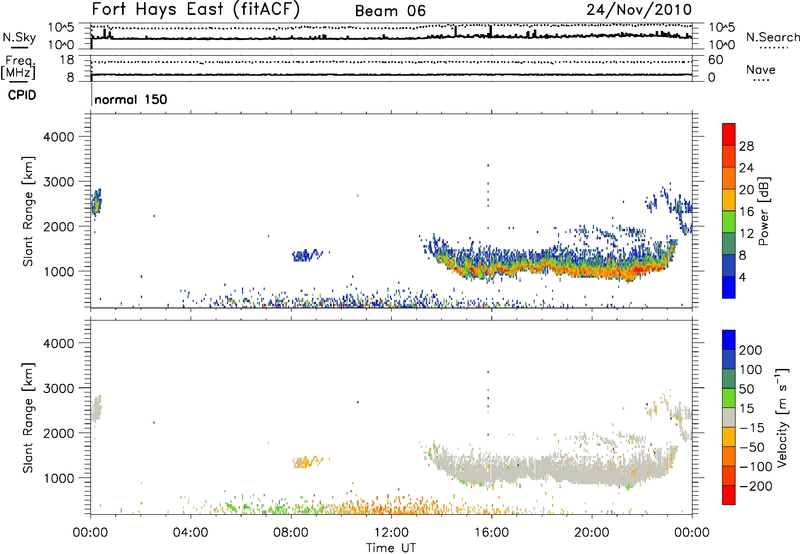Click the 'CPID' label
The height and width of the screenshot is (554, 800).
pos(22,95)
